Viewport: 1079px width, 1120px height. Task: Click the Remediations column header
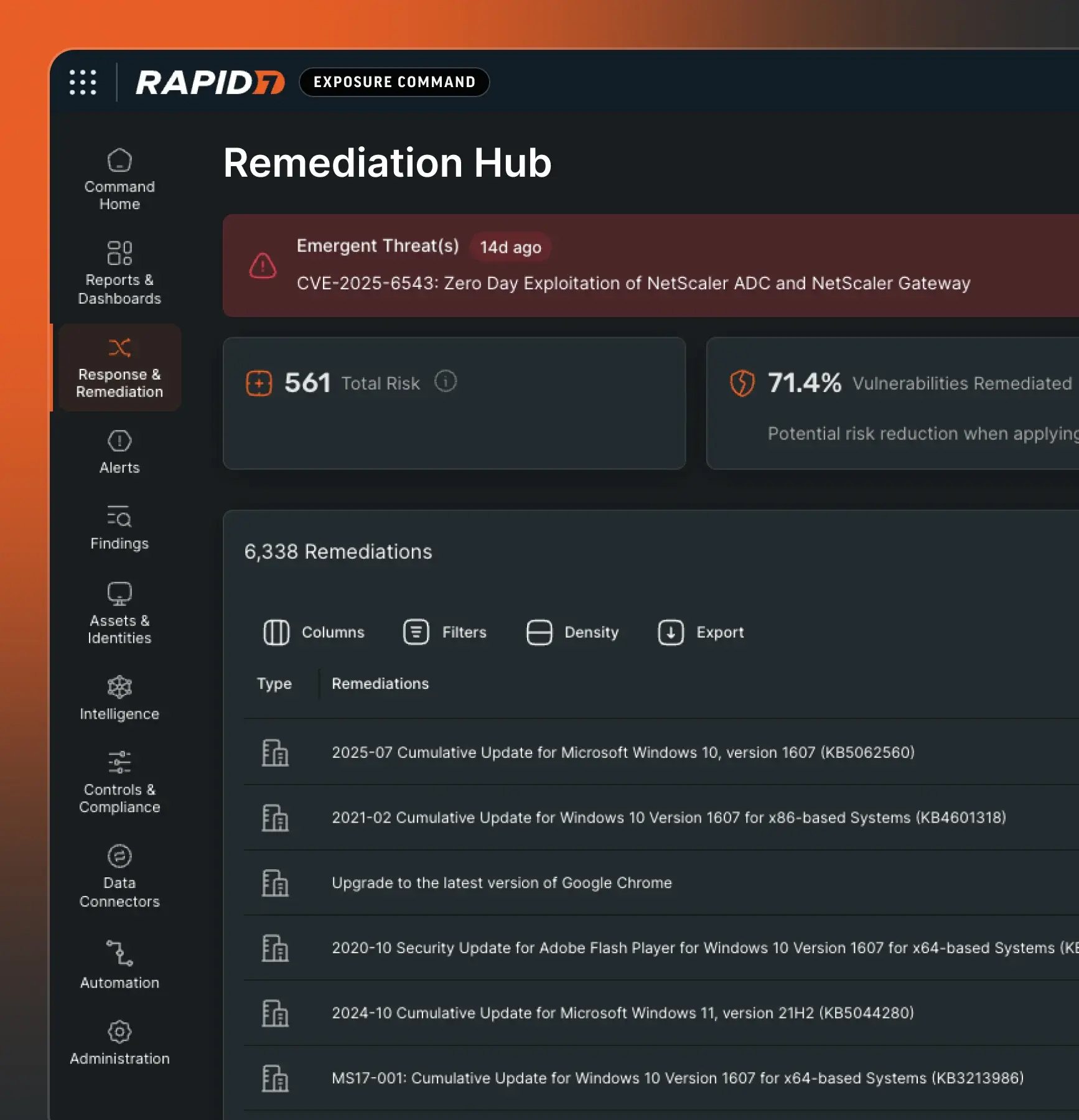coord(380,684)
